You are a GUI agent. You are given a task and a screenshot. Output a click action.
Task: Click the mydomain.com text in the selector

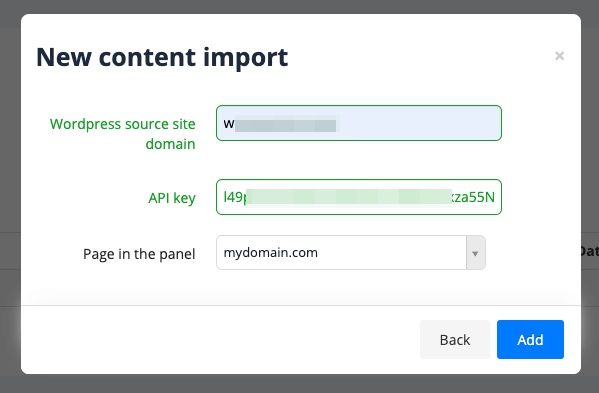pyautogui.click(x=270, y=253)
